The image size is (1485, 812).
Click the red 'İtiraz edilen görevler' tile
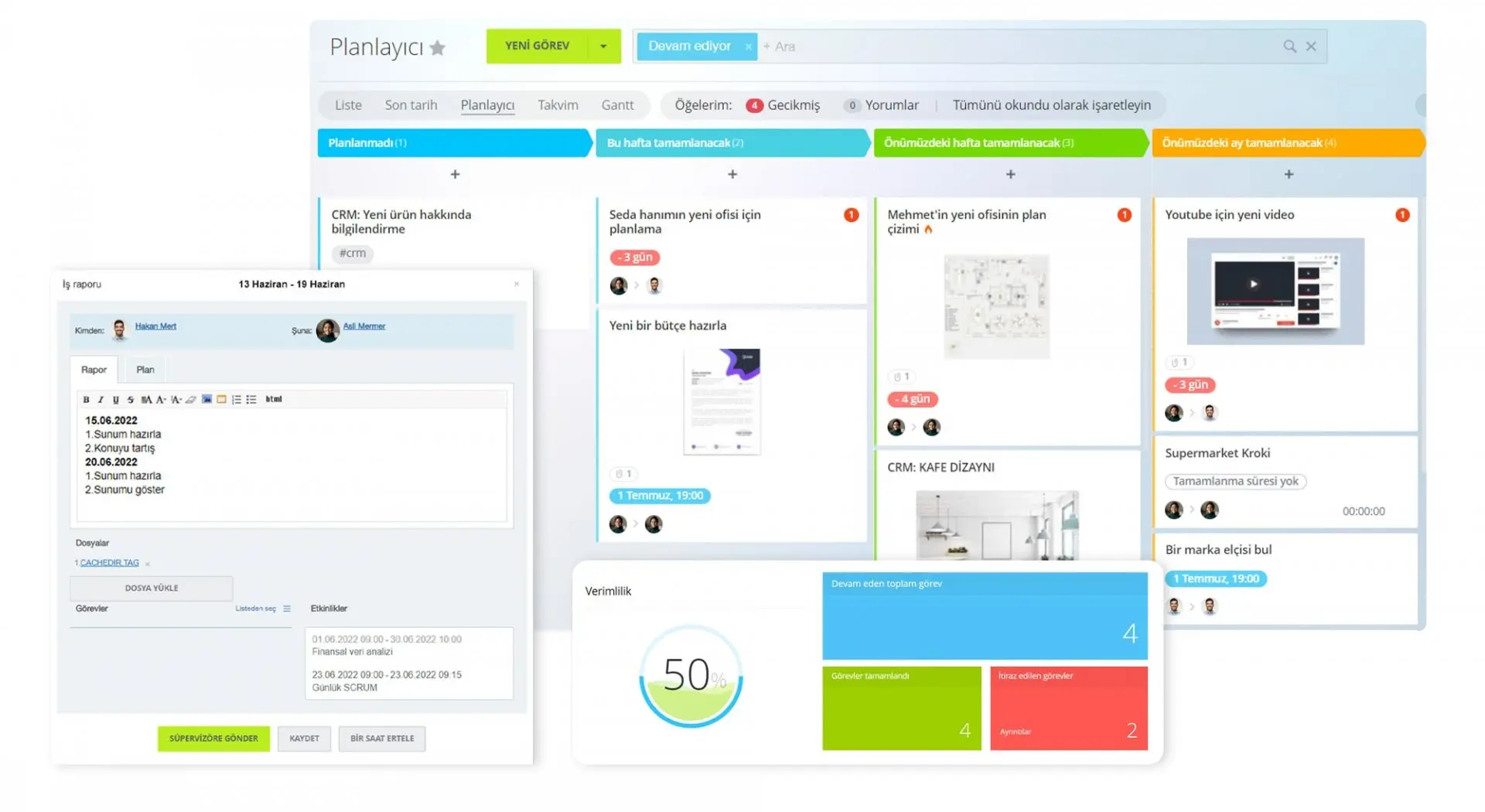[1068, 708]
